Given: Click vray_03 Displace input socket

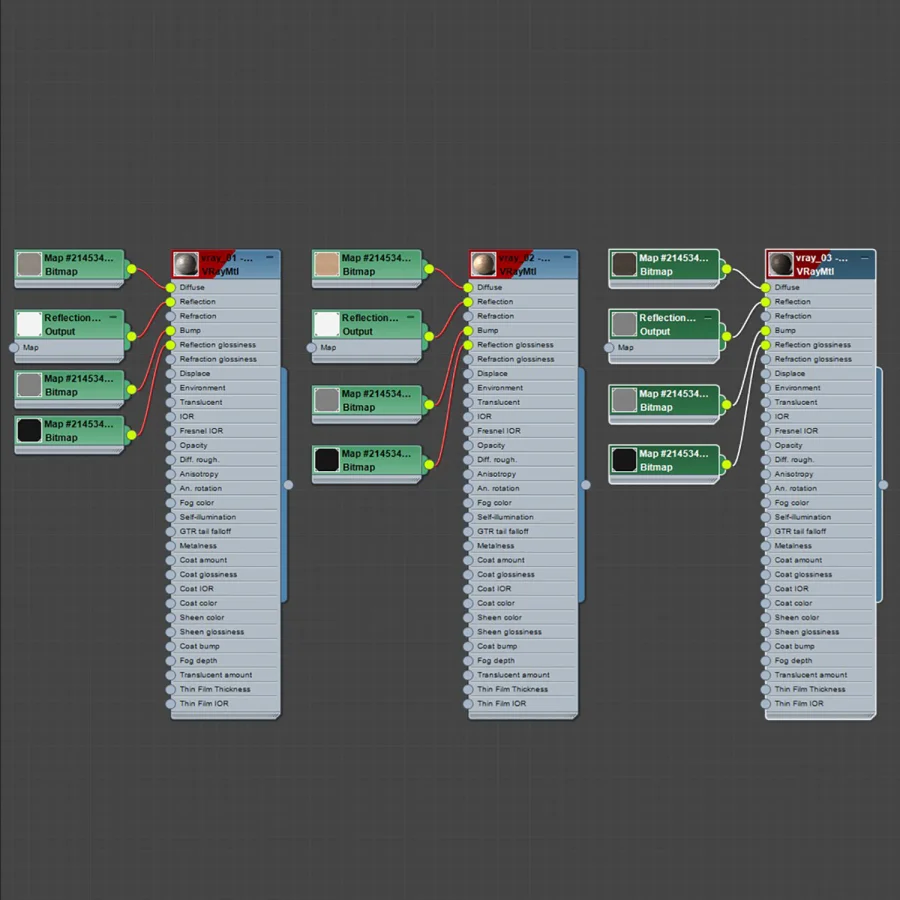Looking at the screenshot, I should [x=766, y=374].
